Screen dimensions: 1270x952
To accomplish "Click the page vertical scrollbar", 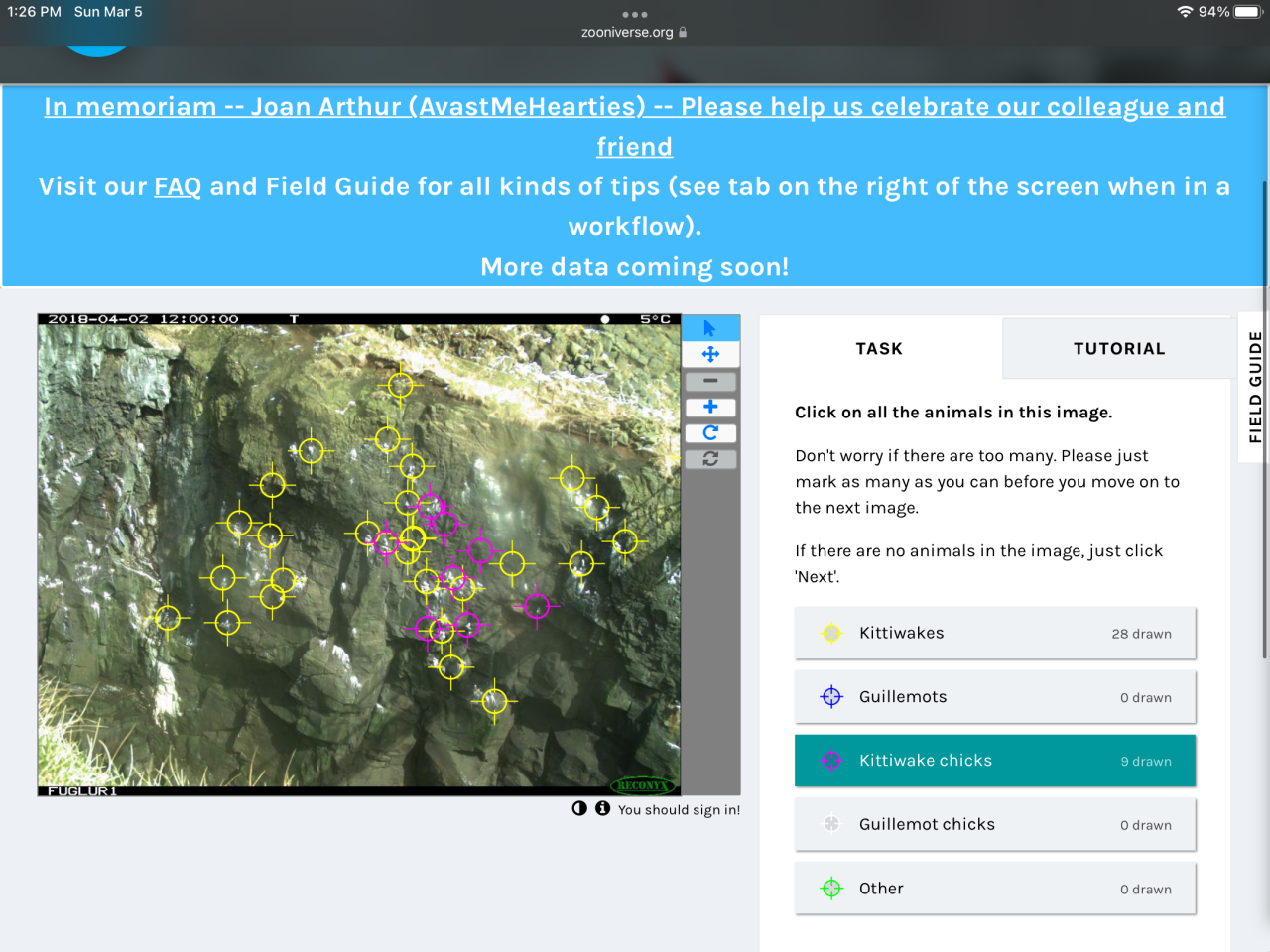I will (x=1265, y=418).
